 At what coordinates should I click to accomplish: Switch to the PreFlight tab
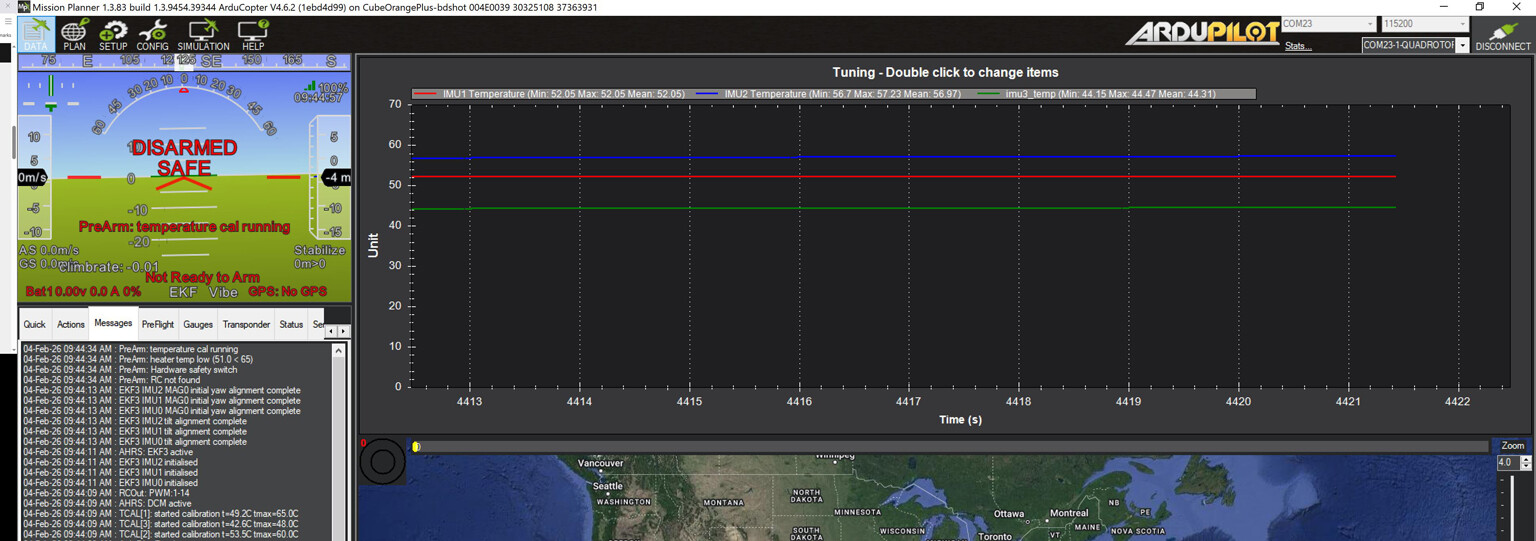[158, 324]
